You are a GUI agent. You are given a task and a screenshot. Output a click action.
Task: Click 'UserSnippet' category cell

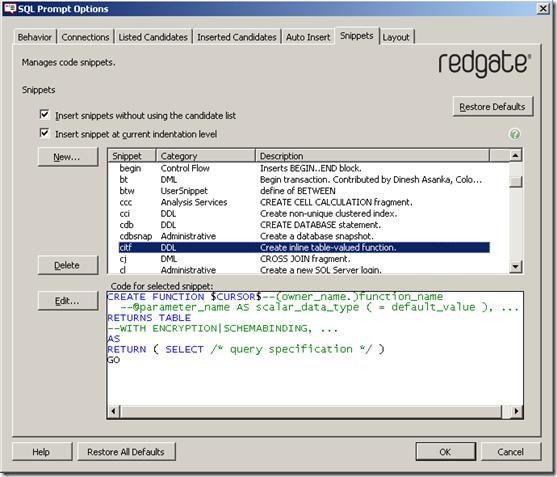pyautogui.click(x=184, y=191)
